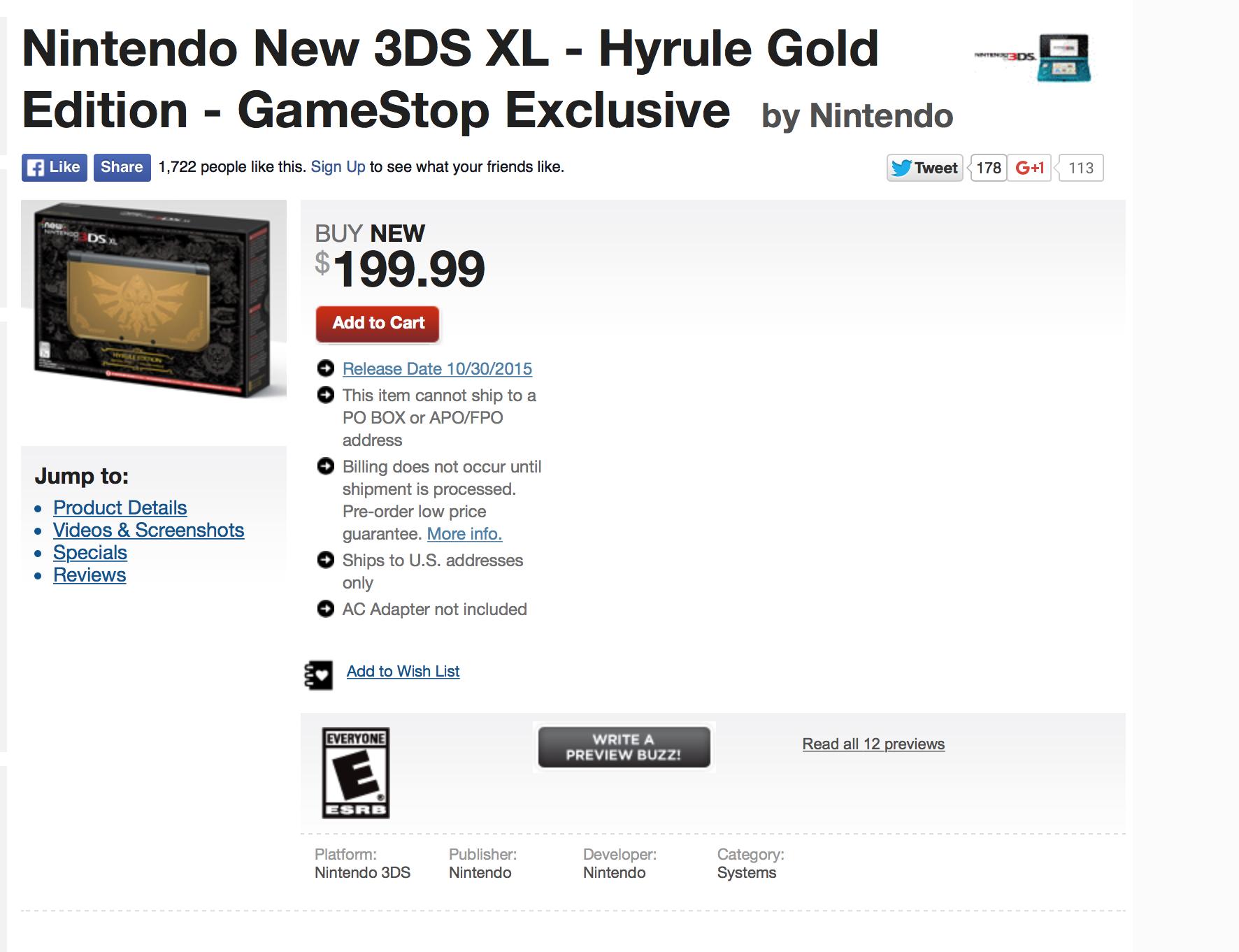Image resolution: width=1239 pixels, height=952 pixels.
Task: View the Hyrule Gold Edition box image
Action: coord(154,301)
